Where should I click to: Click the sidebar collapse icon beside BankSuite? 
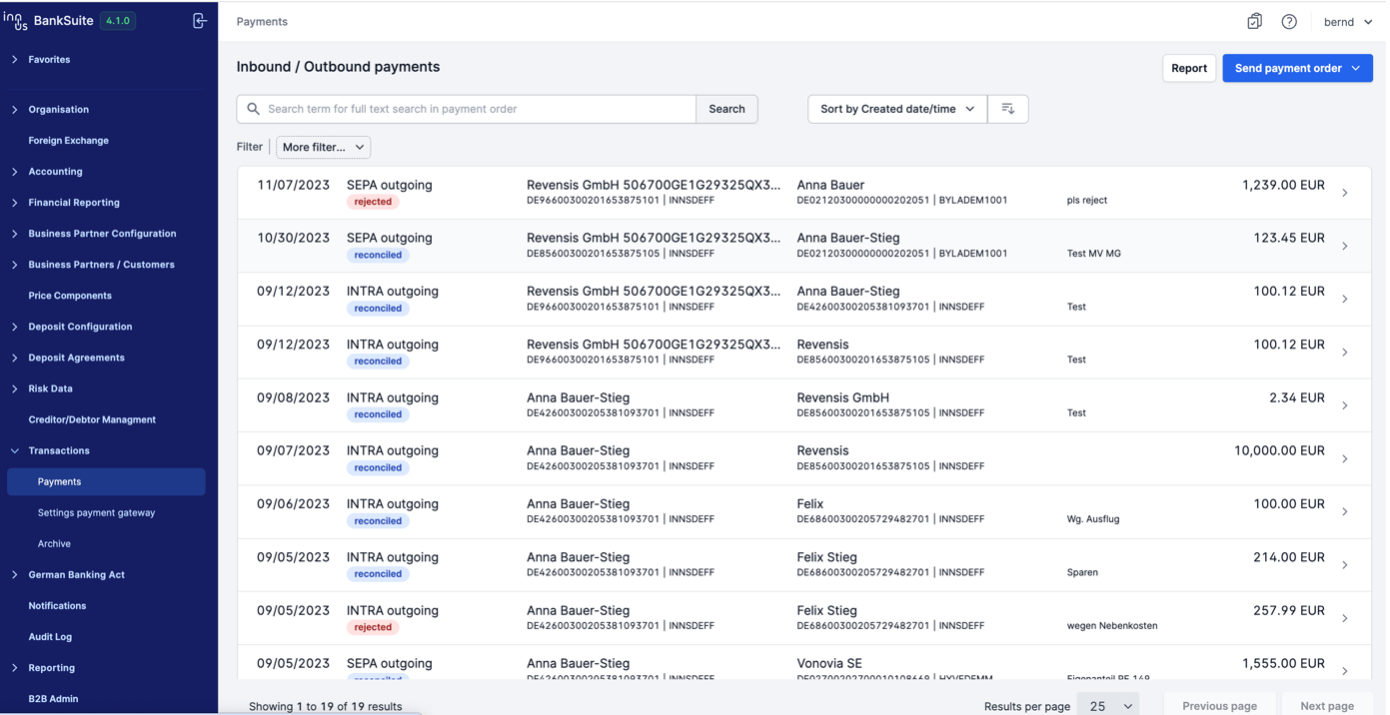(199, 21)
